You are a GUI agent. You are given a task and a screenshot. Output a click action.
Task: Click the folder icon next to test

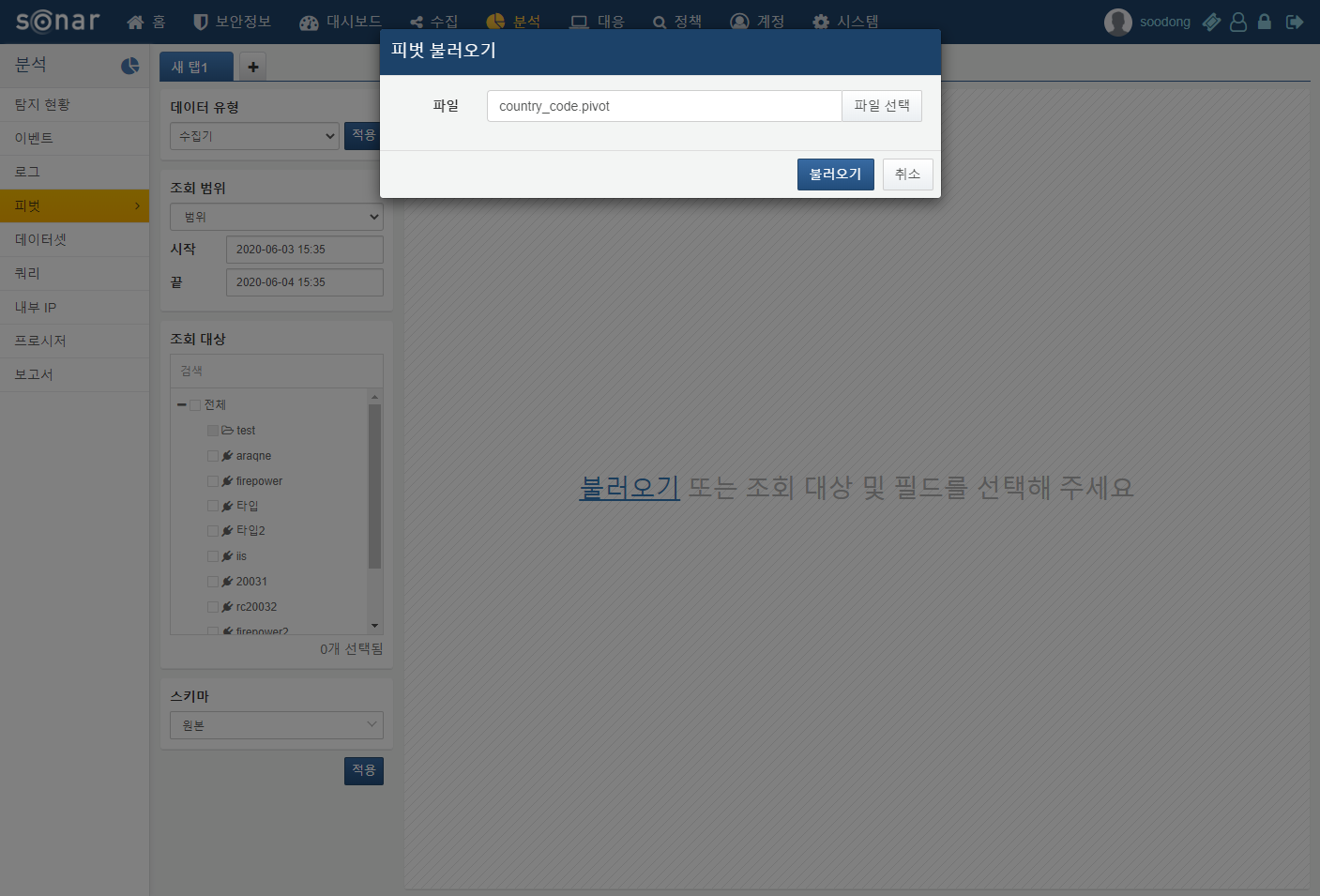coord(227,431)
